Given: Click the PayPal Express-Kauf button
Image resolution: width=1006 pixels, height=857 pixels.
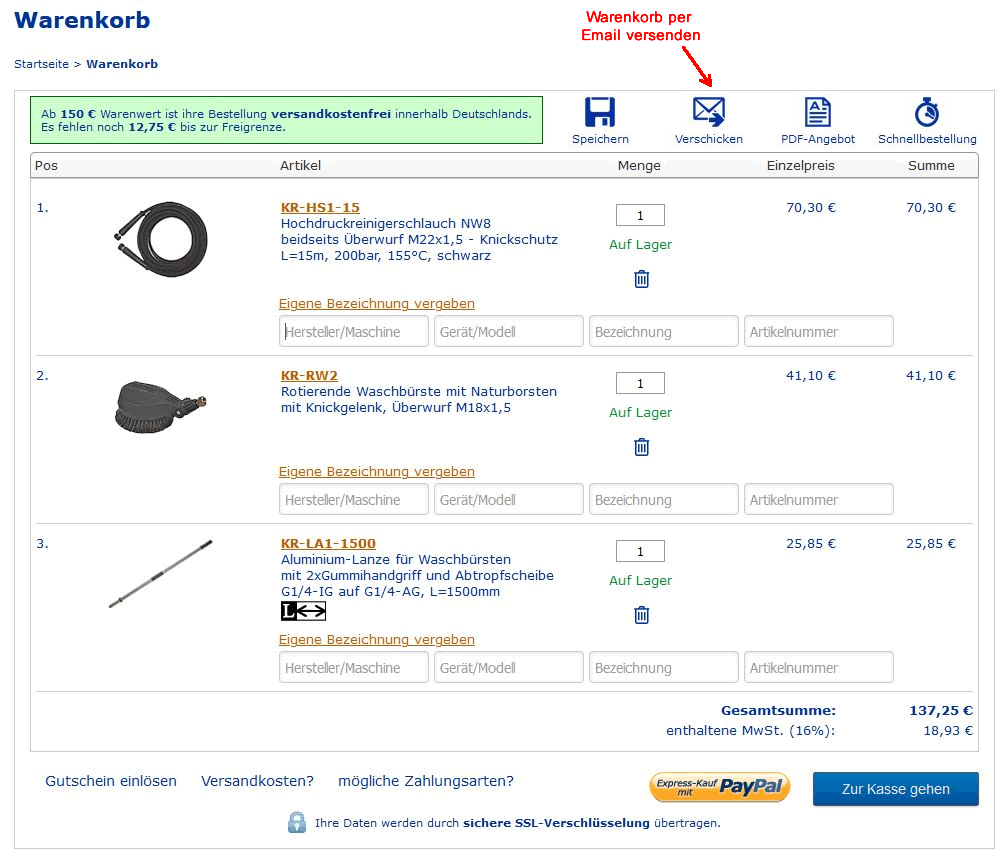Looking at the screenshot, I should tap(720, 787).
